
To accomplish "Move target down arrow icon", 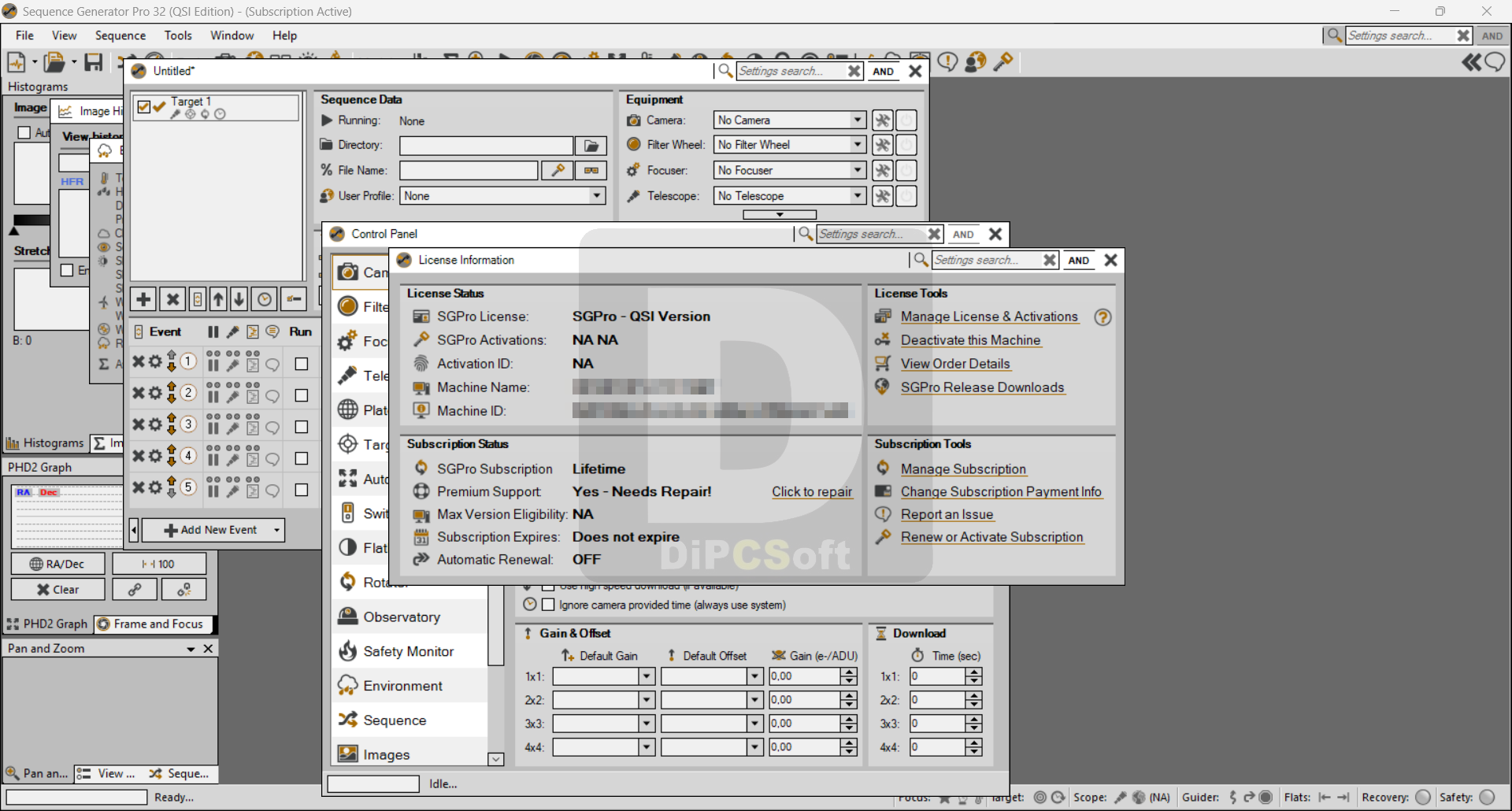I will tap(239, 299).
